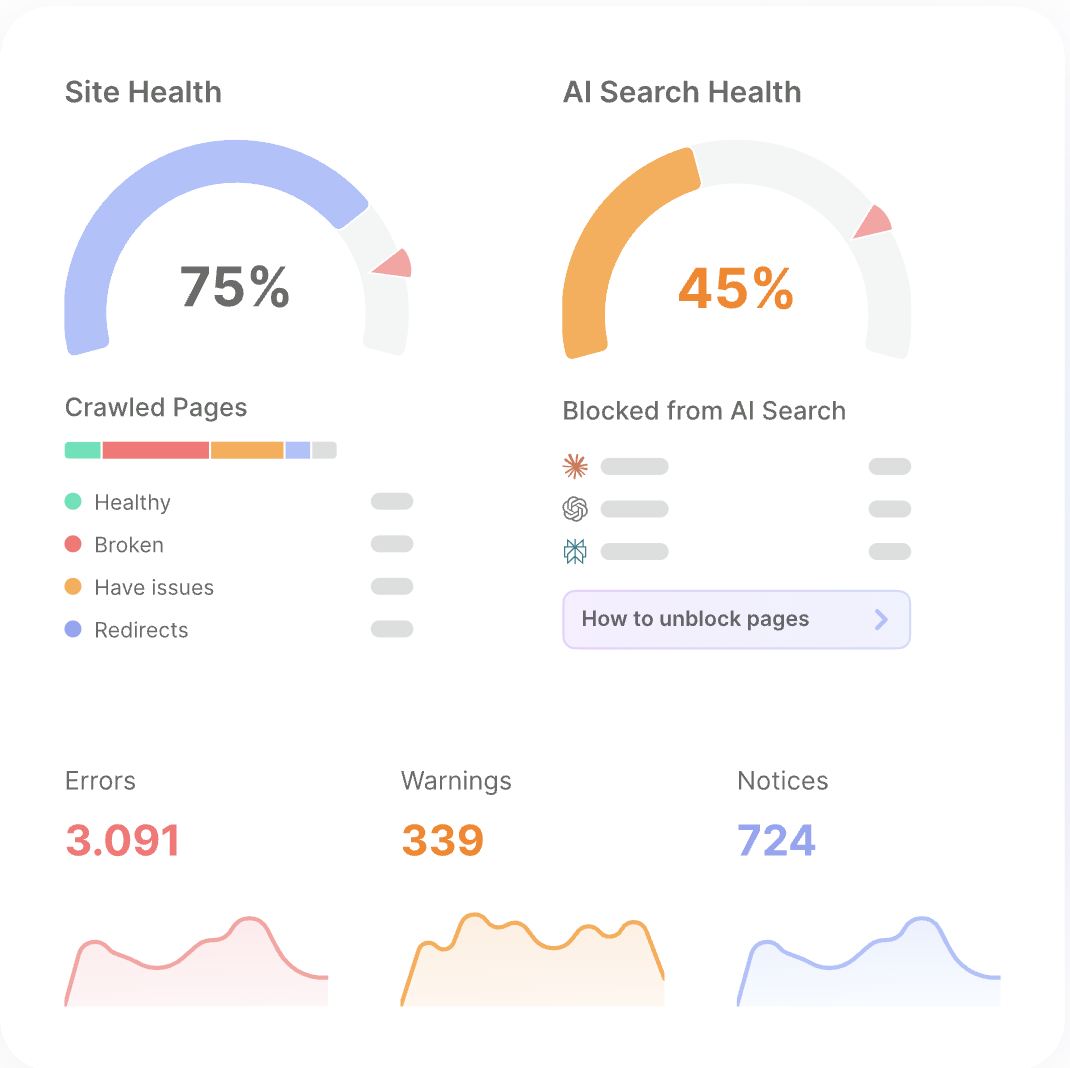Select the red Broken legend dot
Viewport: 1070px width, 1068px height.
tap(73, 544)
